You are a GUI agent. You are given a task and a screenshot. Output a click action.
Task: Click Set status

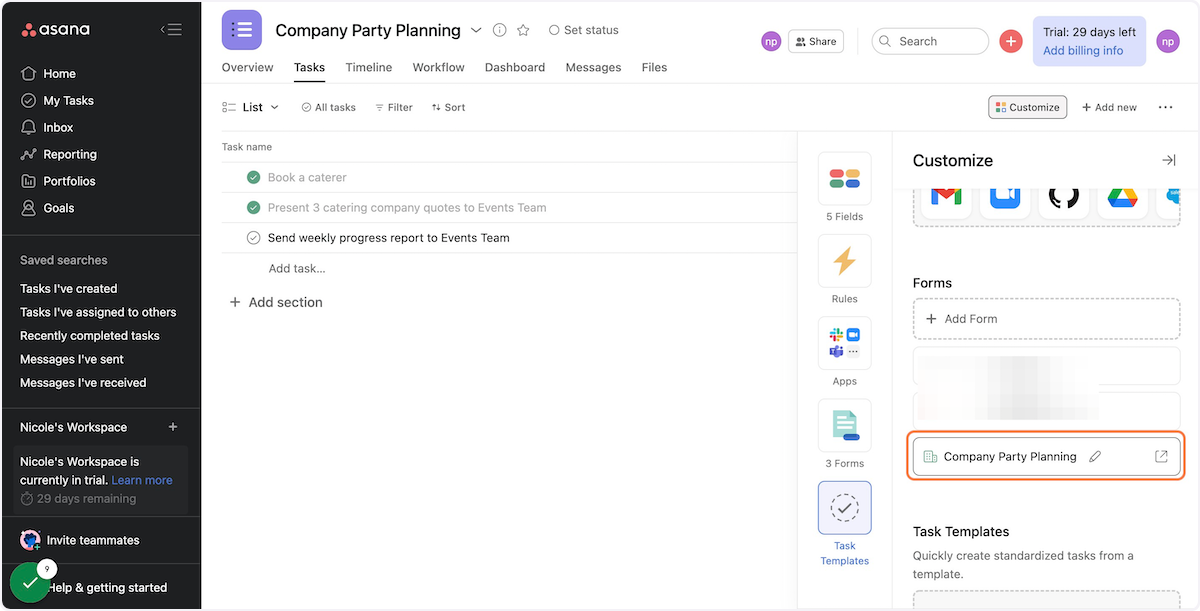click(584, 30)
